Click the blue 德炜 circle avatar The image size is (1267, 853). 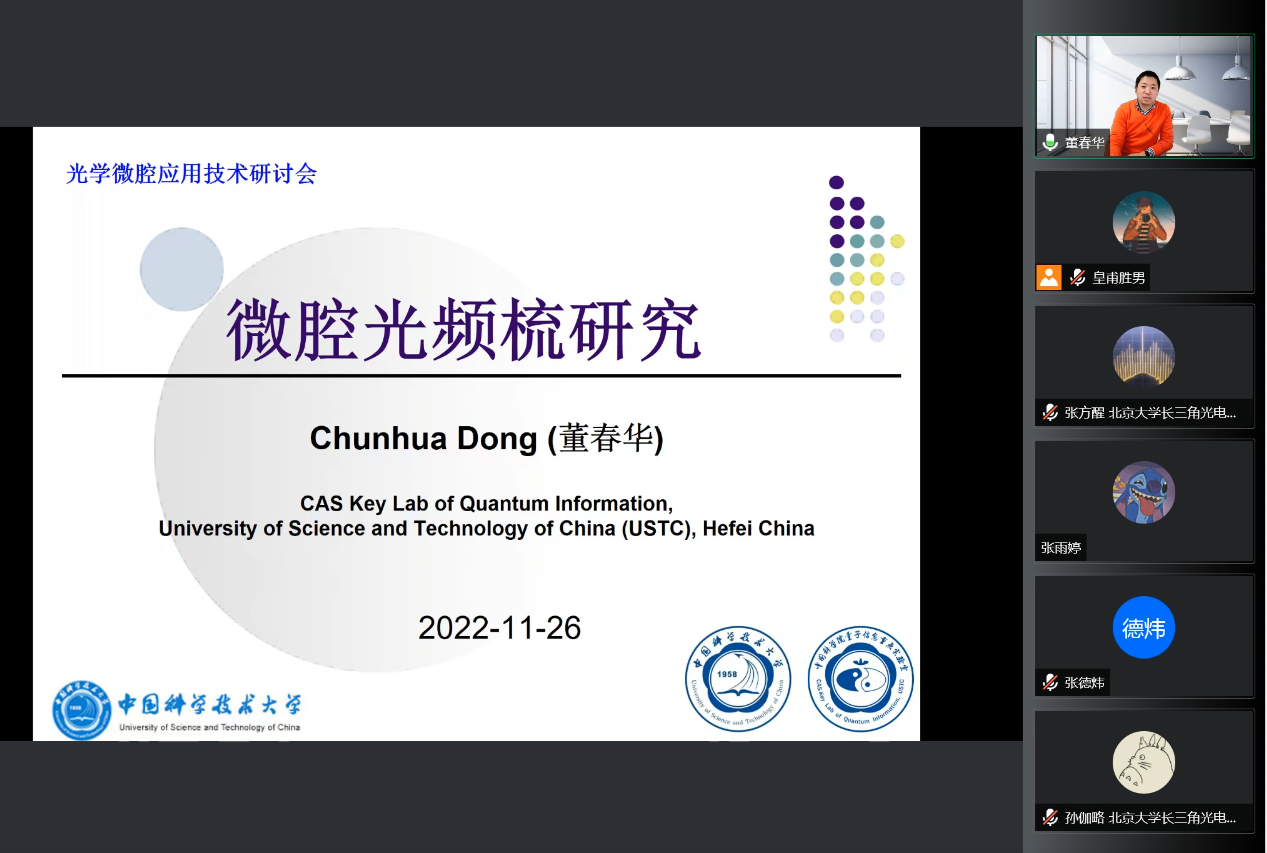tap(1143, 628)
